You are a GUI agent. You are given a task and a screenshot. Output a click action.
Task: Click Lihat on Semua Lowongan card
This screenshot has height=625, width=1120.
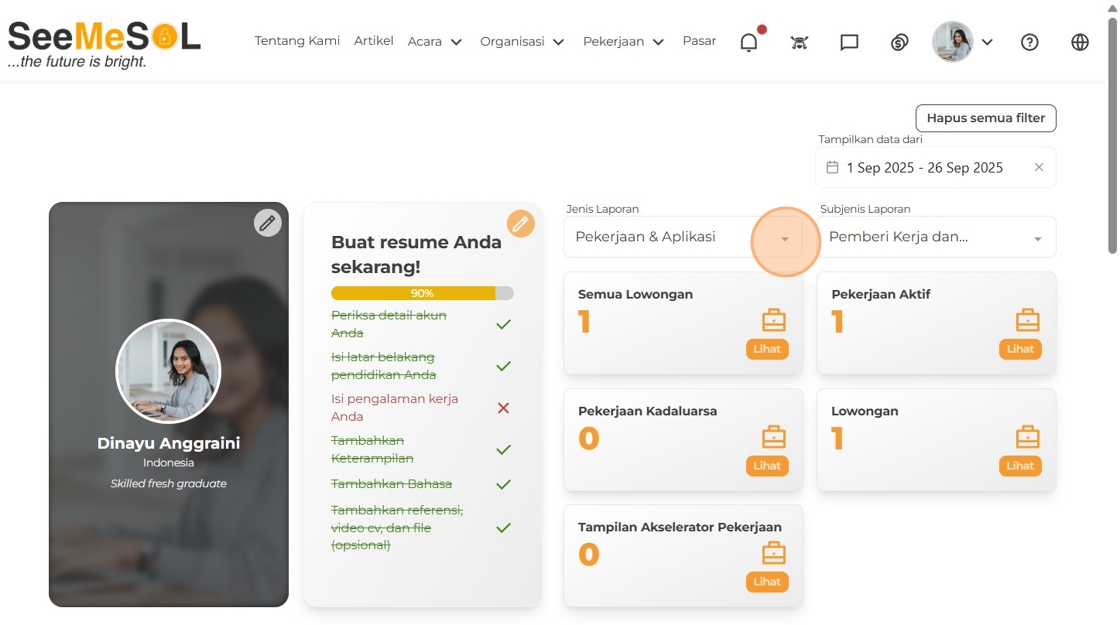coord(767,349)
